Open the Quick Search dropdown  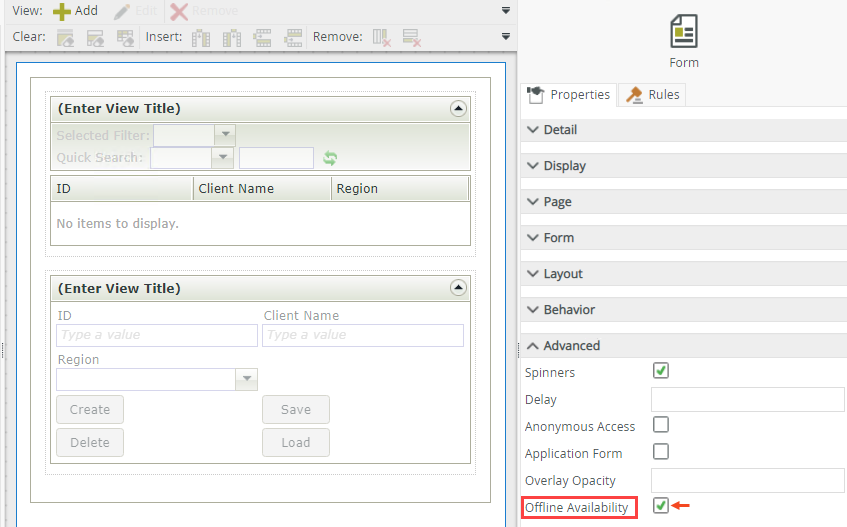tap(223, 158)
